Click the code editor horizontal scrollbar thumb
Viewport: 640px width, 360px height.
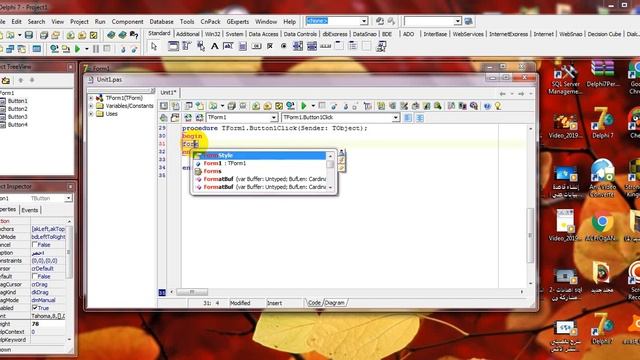coord(192,292)
